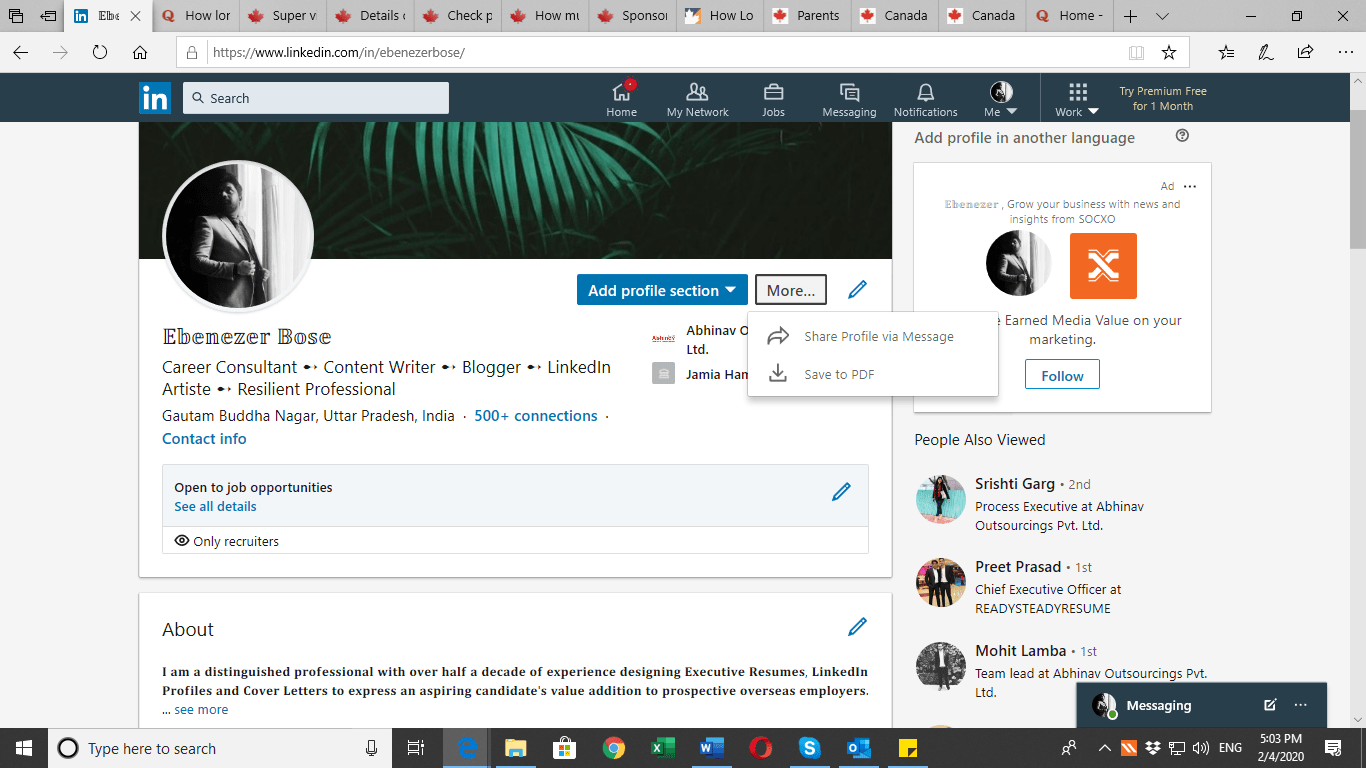1366x768 pixels.
Task: Share this page from browser toolbar
Action: click(x=1305, y=52)
